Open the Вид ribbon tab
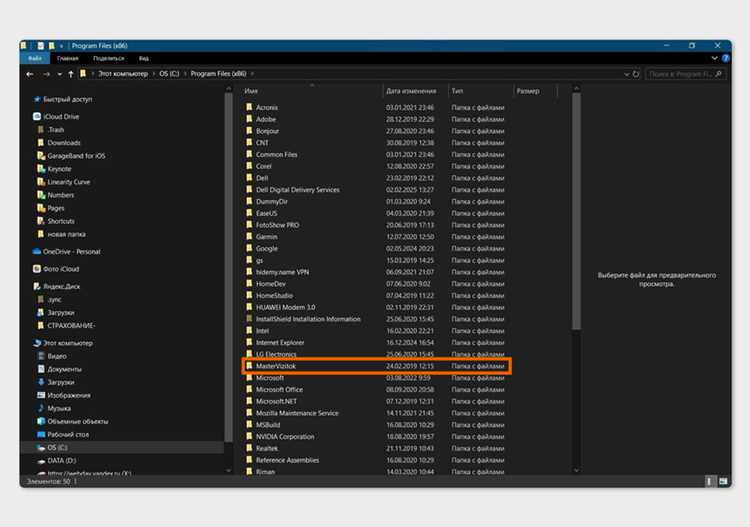Viewport: 750px width, 527px height. tap(143, 58)
